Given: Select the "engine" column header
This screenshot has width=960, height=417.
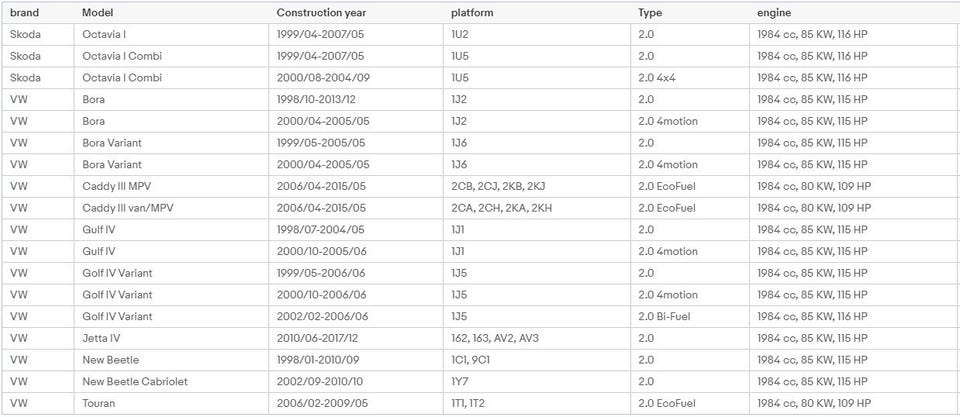Looking at the screenshot, I should 774,13.
